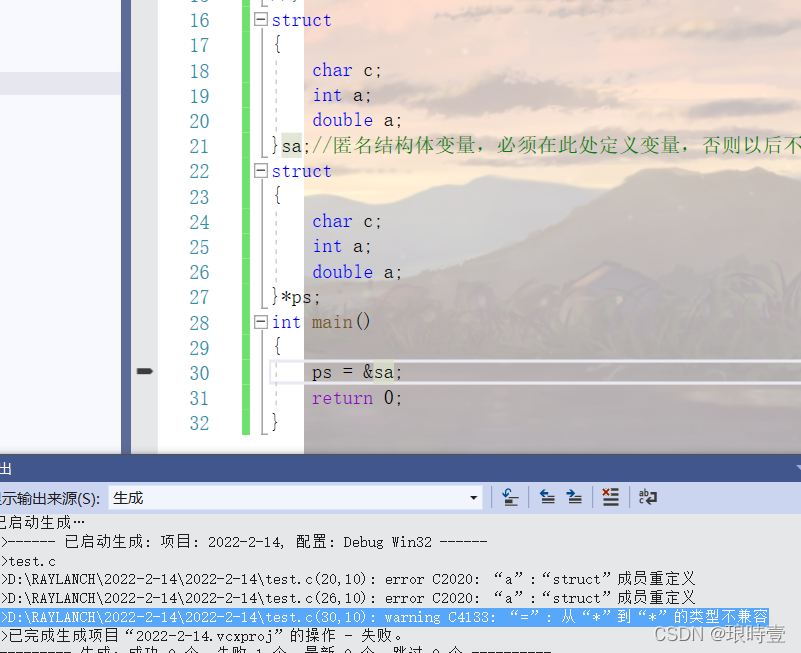
Task: Click the '*ps;' pointer declaration on line 27
Action: coord(301,297)
